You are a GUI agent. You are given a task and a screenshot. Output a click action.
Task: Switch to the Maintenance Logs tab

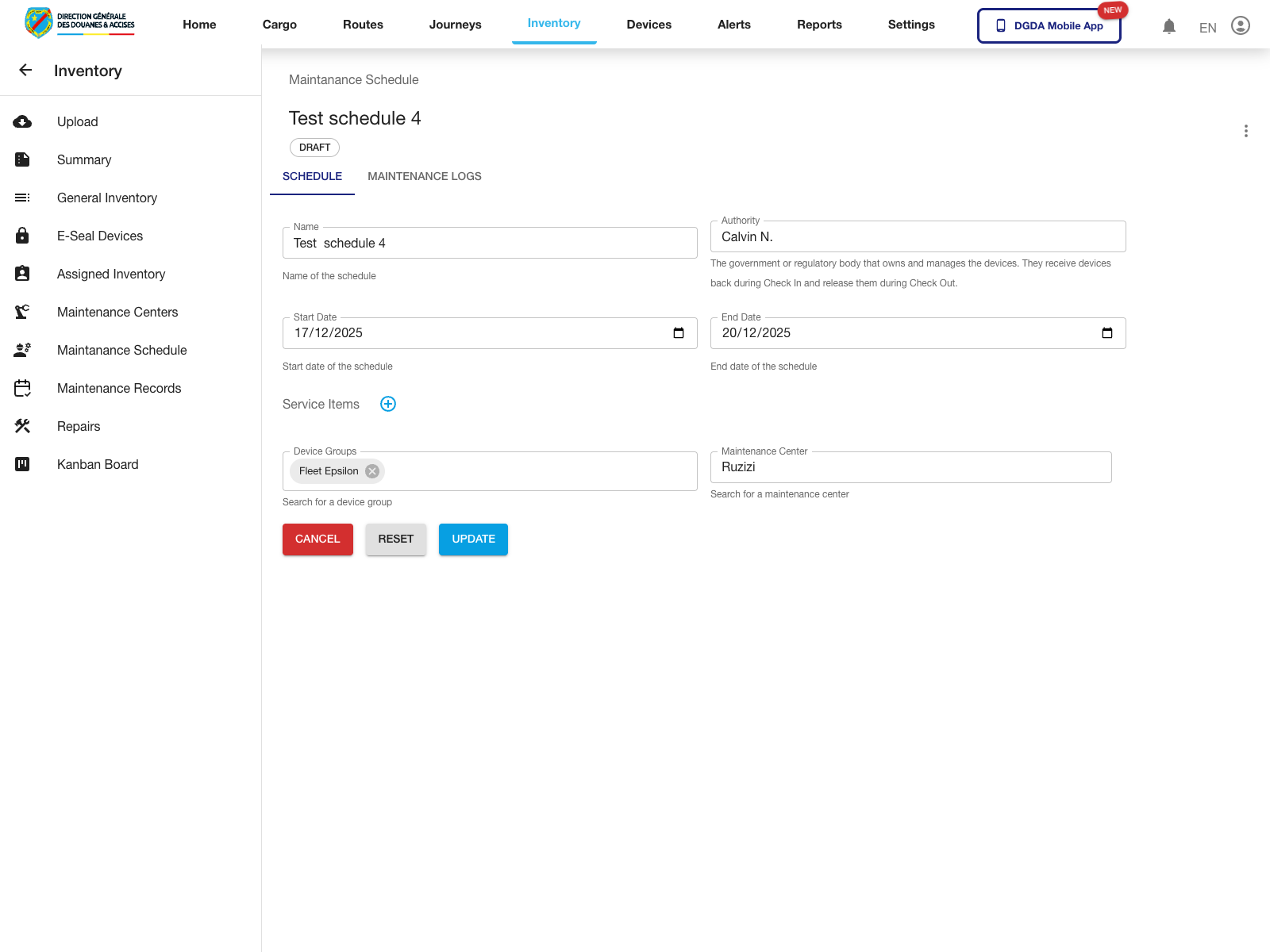(424, 177)
